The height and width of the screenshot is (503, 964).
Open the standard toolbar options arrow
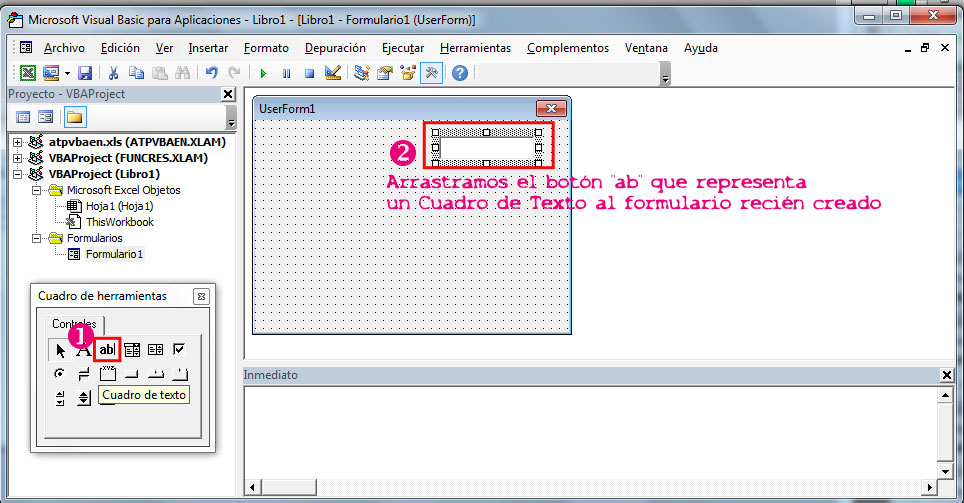[665, 74]
